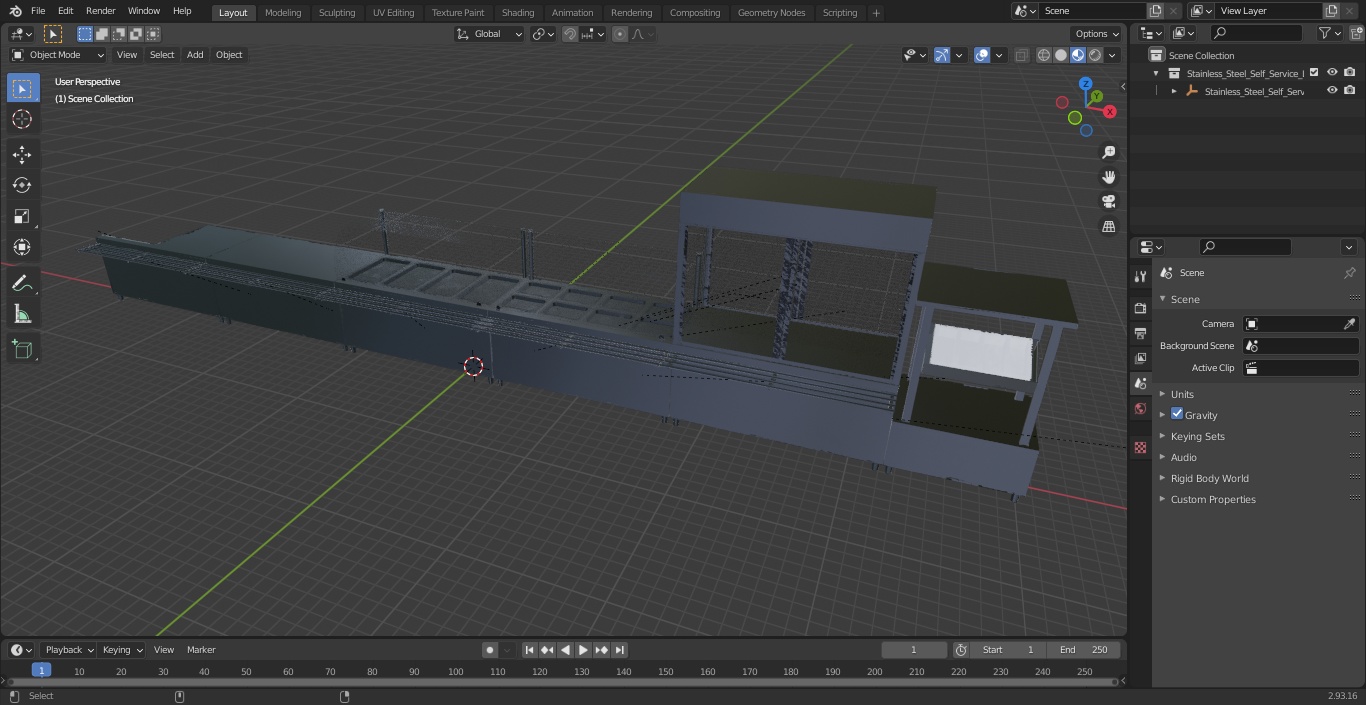Expand Stainless_Steel_Self_Serv object tree row
Viewport: 1366px width, 705px height.
coord(1174,91)
